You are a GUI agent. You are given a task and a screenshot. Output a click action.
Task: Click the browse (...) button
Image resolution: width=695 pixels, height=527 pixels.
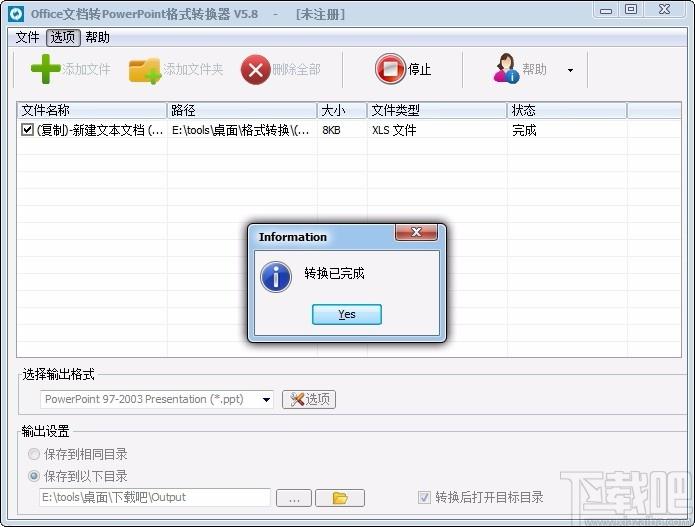[294, 498]
